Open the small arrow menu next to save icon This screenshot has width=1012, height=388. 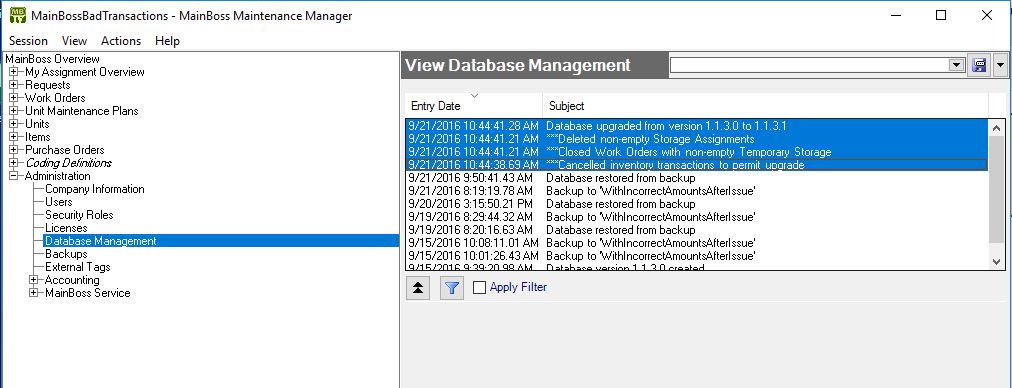[x=1001, y=65]
